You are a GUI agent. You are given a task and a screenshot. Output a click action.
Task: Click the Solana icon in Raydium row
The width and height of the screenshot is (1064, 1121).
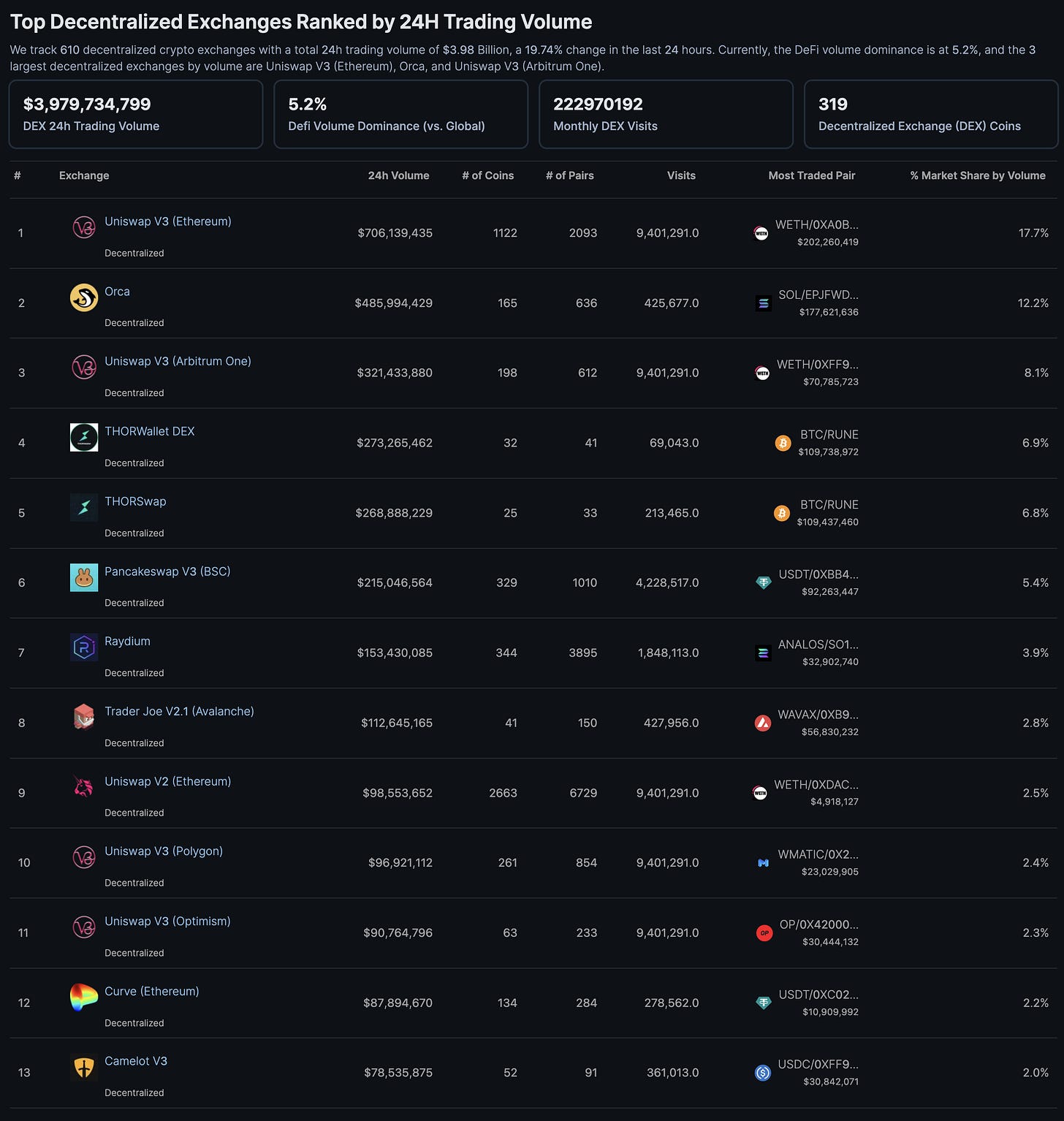[764, 653]
